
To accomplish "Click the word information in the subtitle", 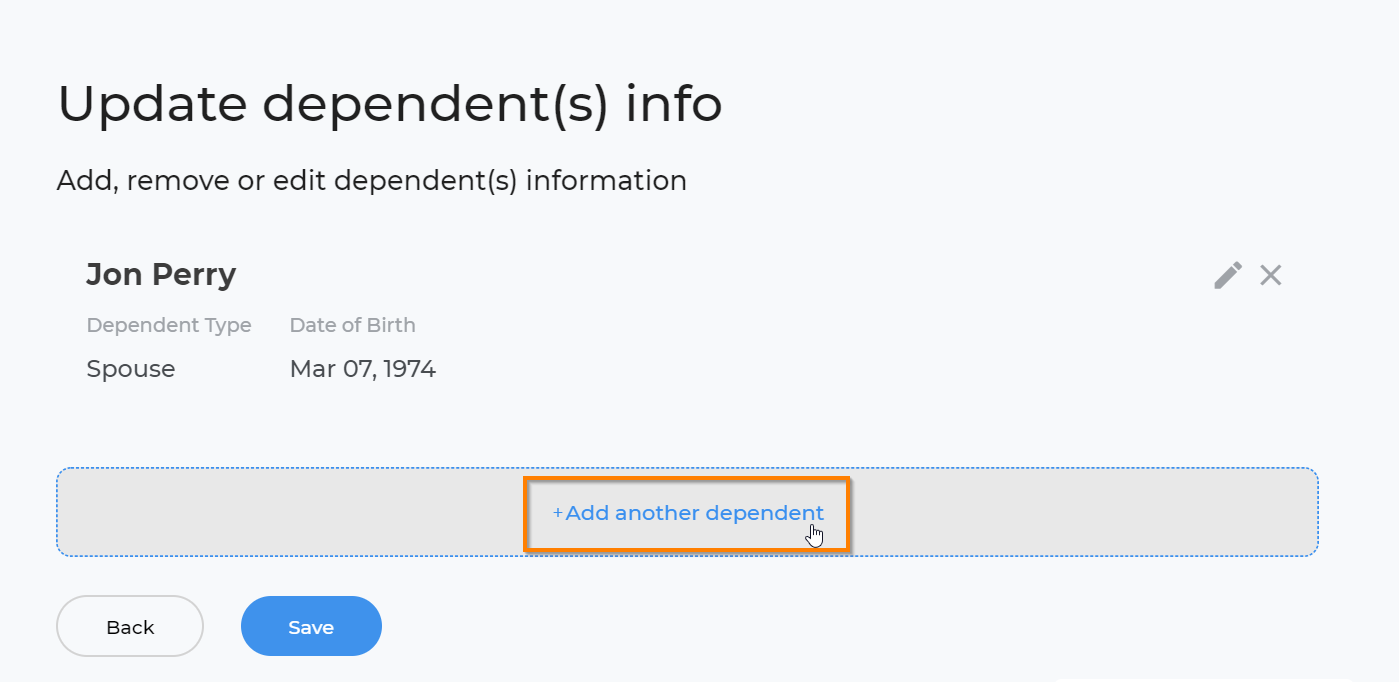I will tap(606, 181).
